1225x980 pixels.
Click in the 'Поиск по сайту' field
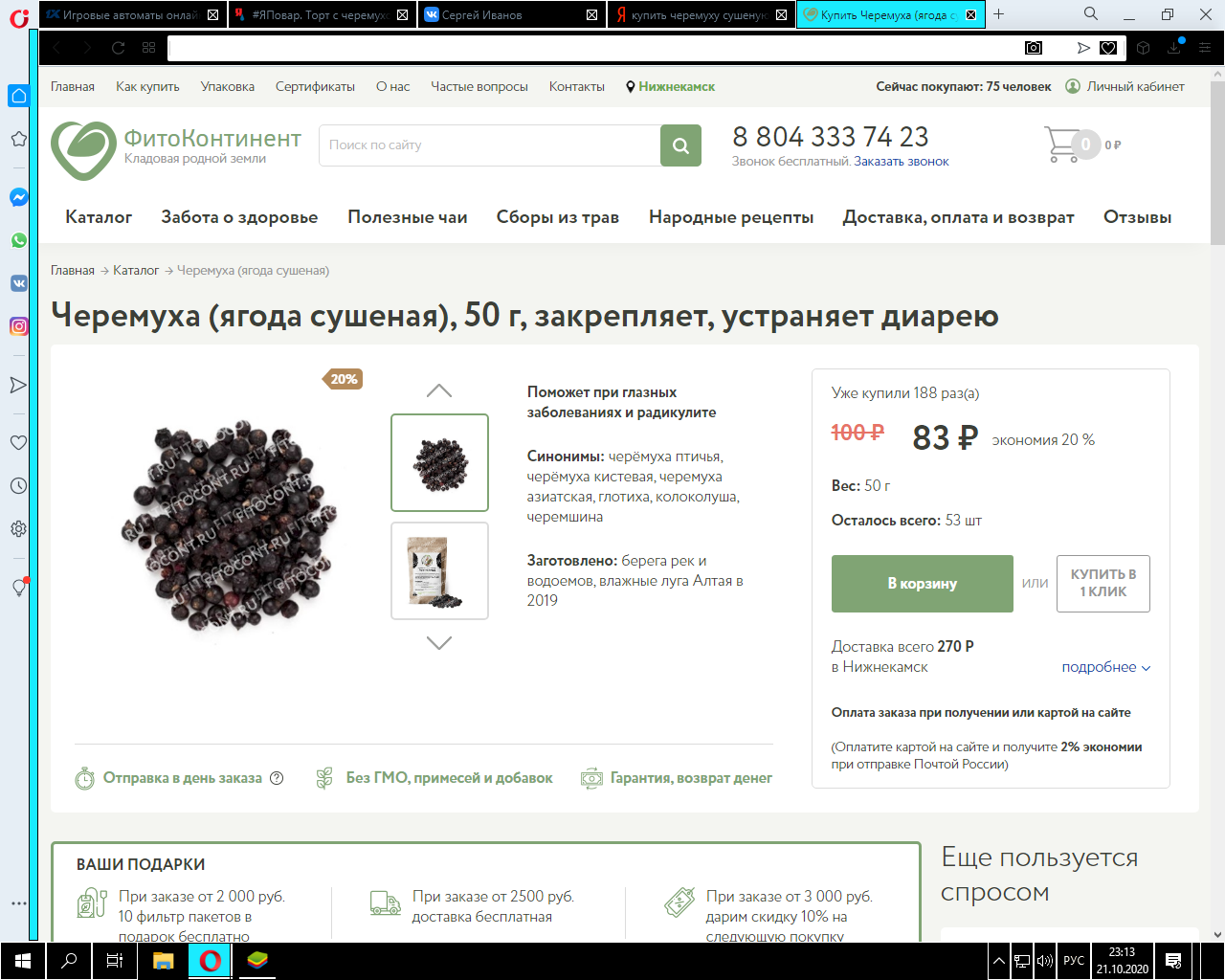488,145
